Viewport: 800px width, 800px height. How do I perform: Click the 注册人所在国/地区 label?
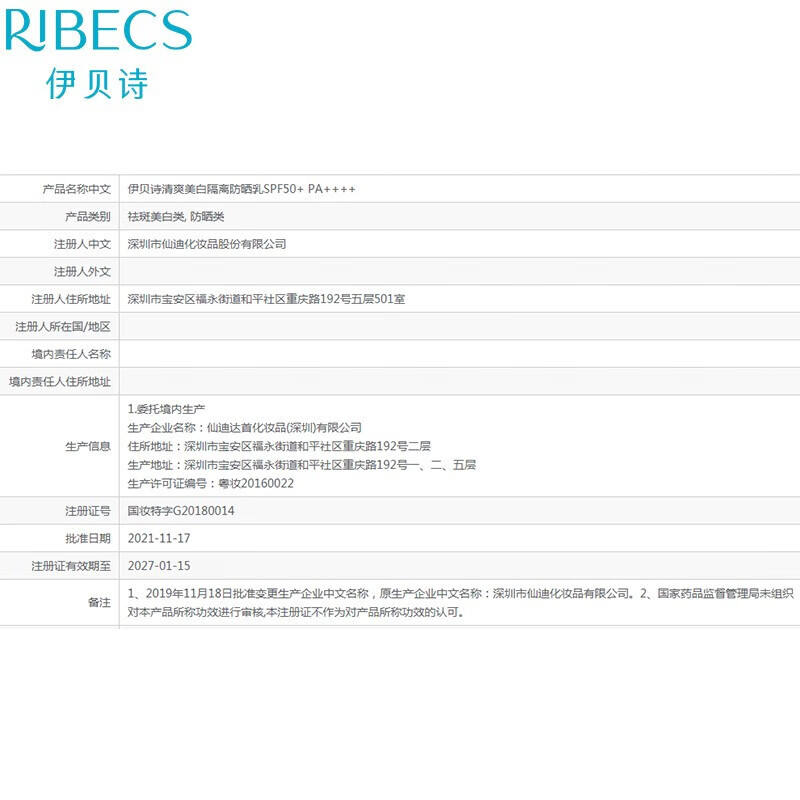point(63,327)
